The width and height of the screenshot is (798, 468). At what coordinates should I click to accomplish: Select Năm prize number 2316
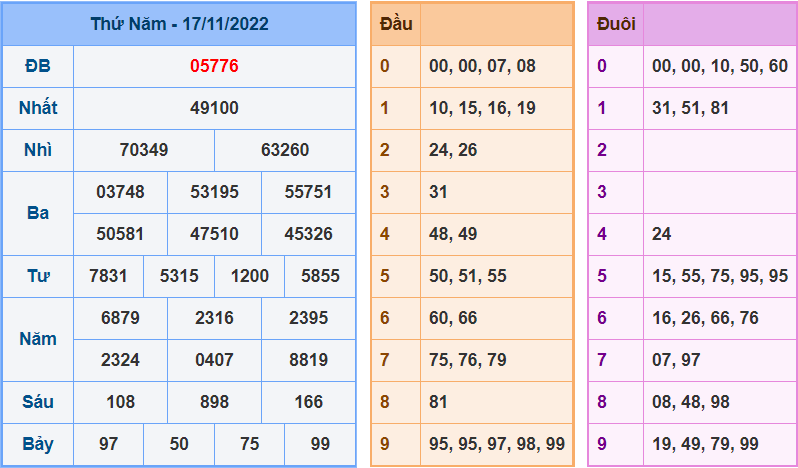[x=214, y=318]
